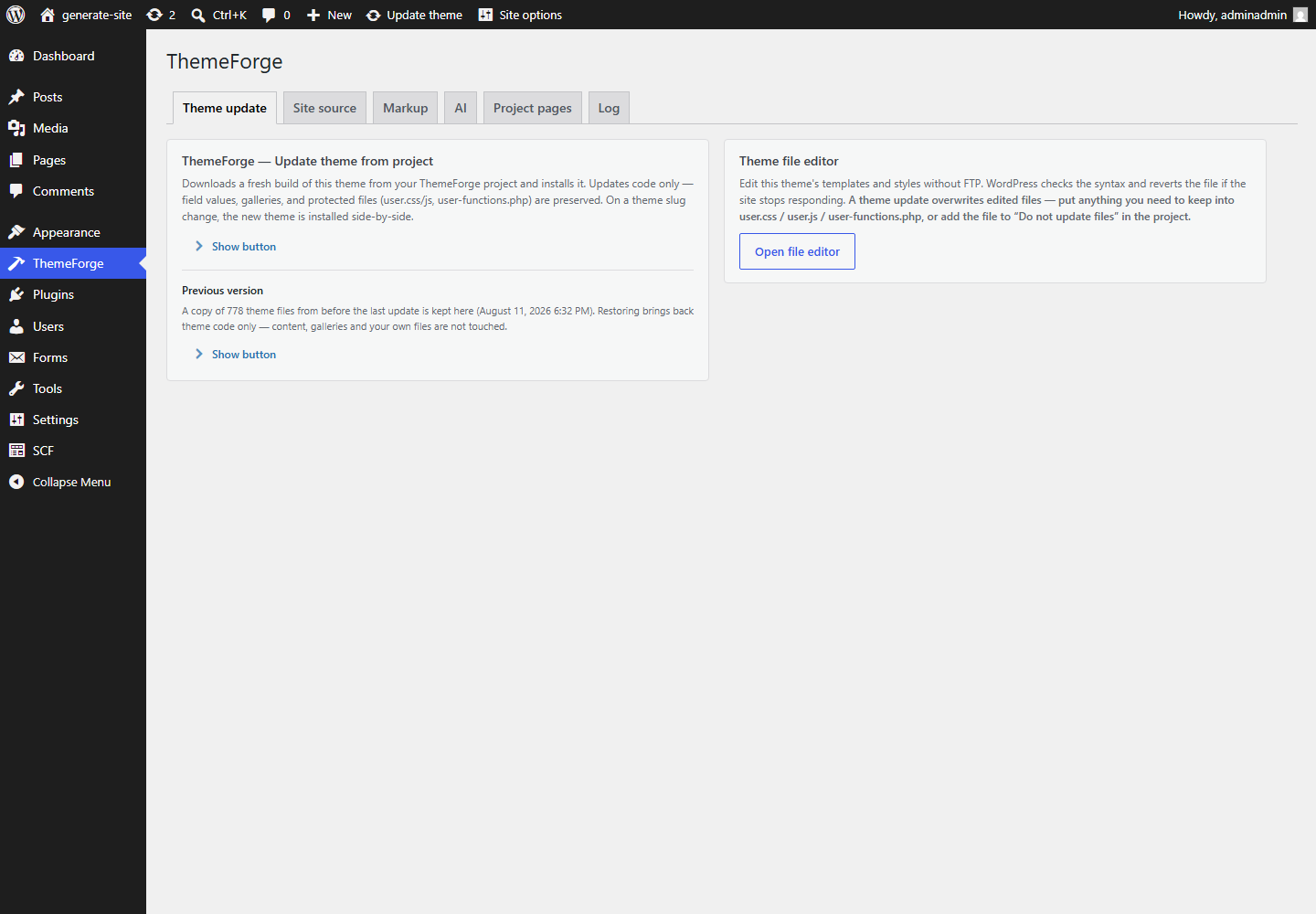Click the Appearance paintbrush icon

click(x=16, y=232)
